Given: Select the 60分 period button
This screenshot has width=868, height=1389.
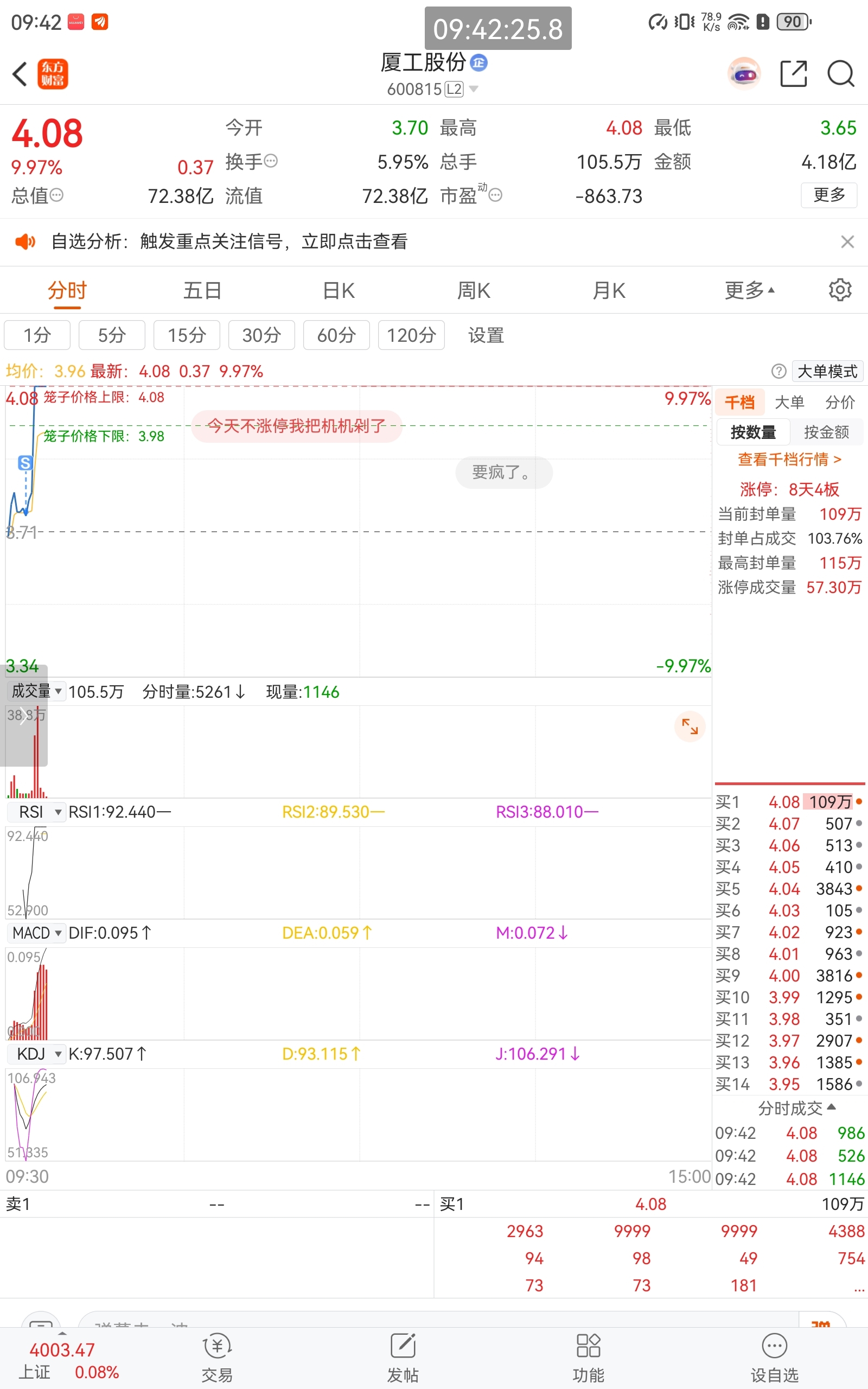Looking at the screenshot, I should click(x=336, y=335).
